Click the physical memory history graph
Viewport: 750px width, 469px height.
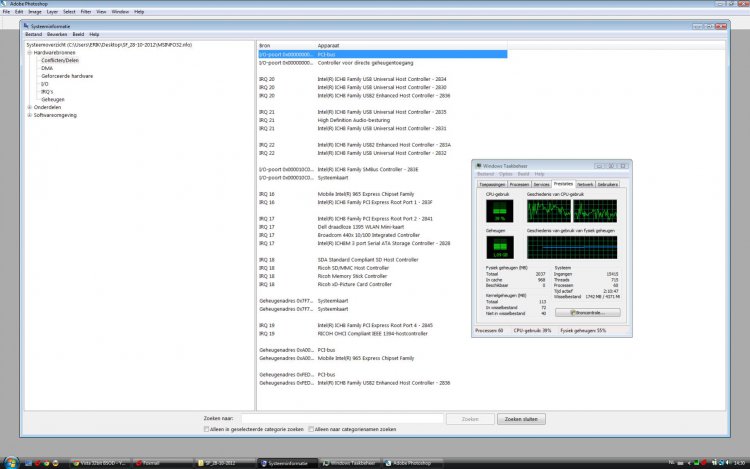pyautogui.click(x=572, y=247)
